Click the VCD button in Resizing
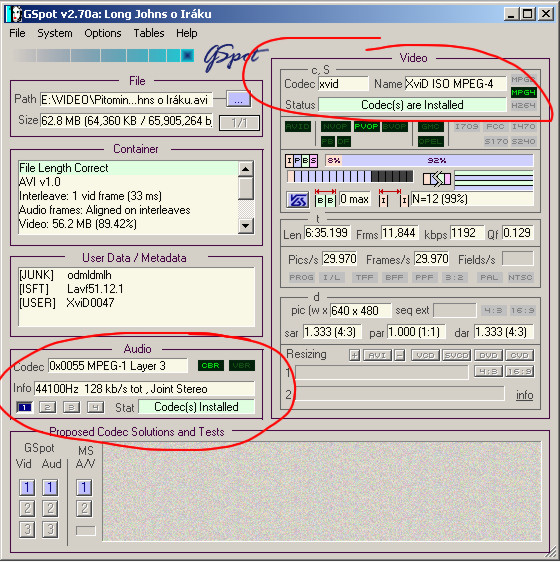Screen dimensions: 560x562 pyautogui.click(x=425, y=355)
